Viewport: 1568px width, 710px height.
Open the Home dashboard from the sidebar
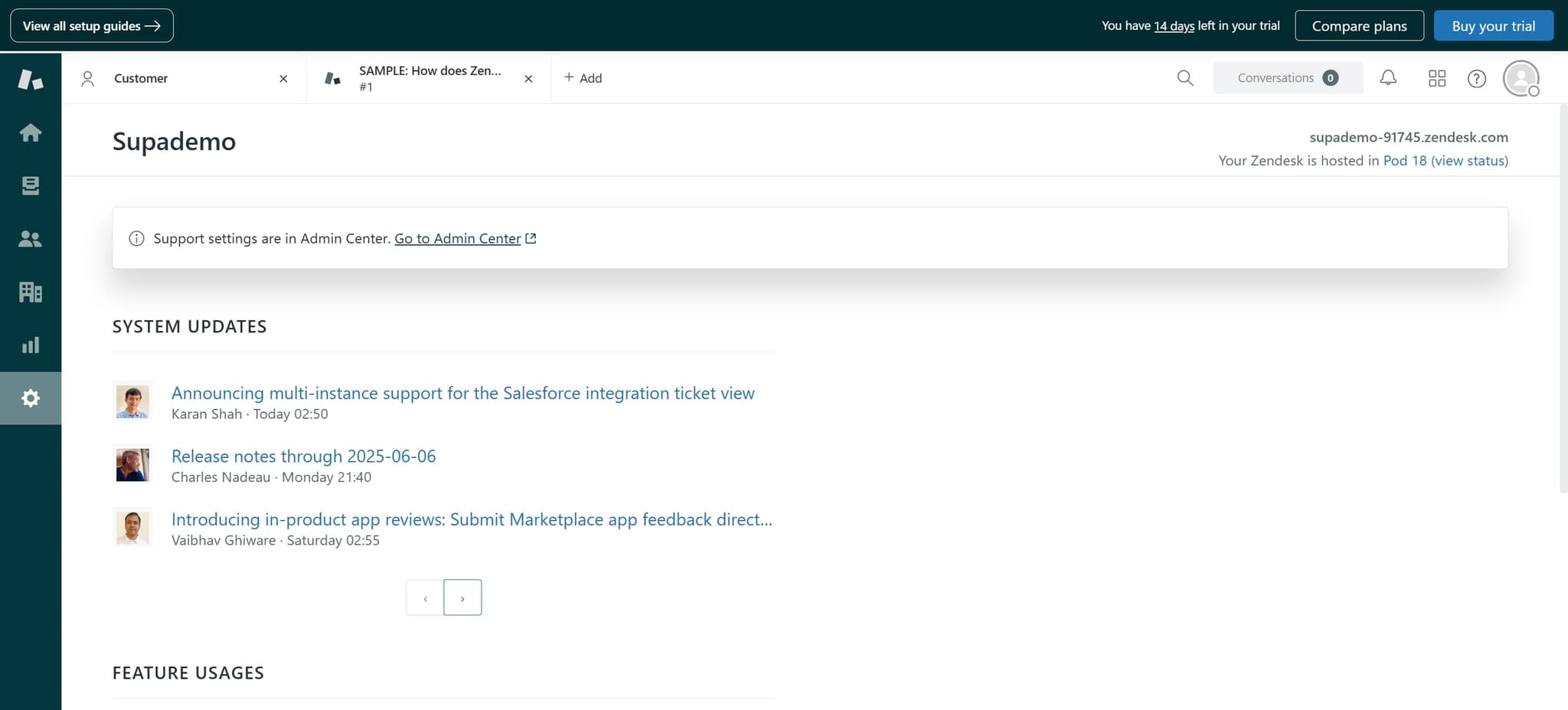pyautogui.click(x=31, y=132)
